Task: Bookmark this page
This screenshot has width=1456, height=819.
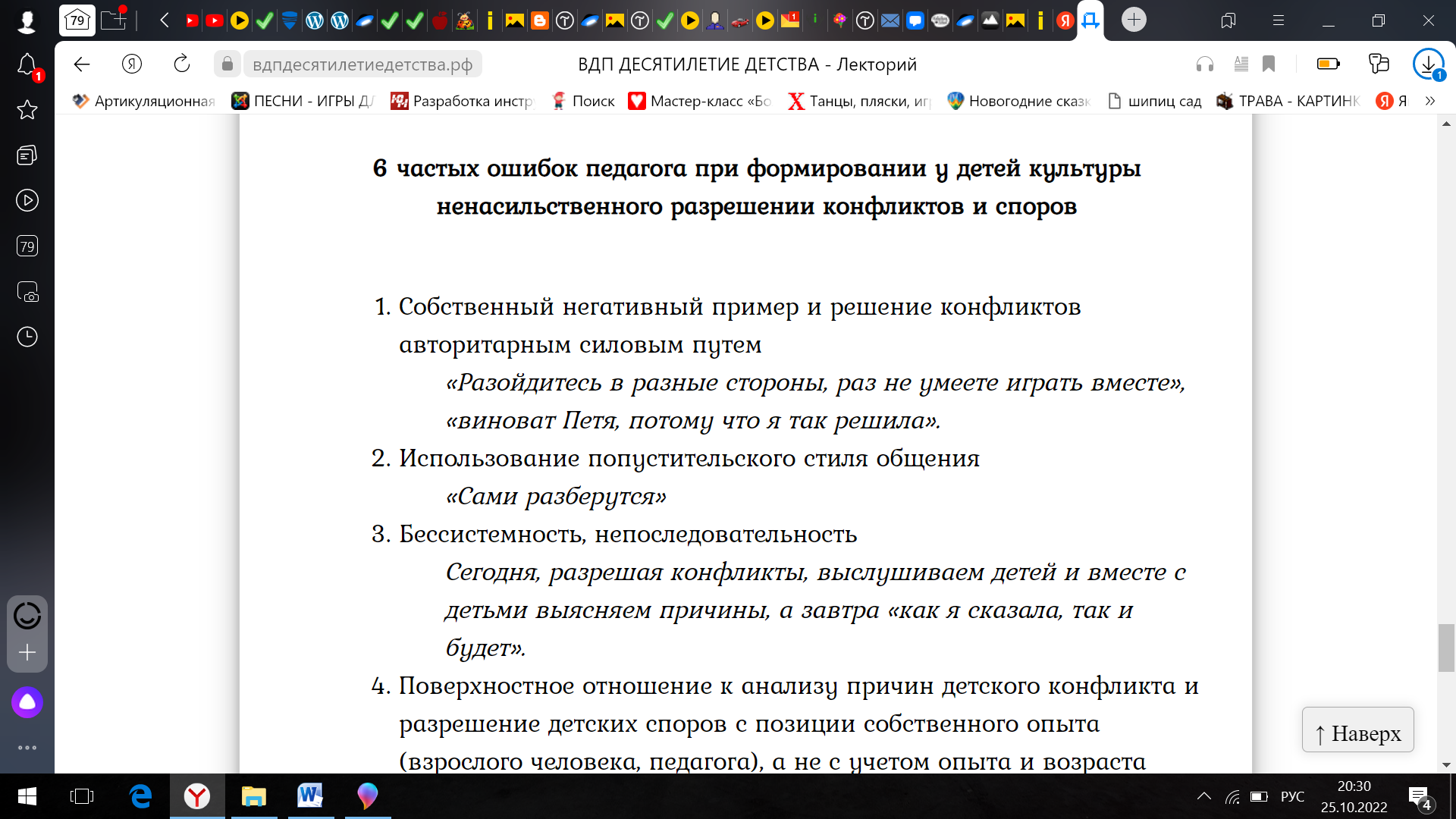Action: [x=1269, y=64]
